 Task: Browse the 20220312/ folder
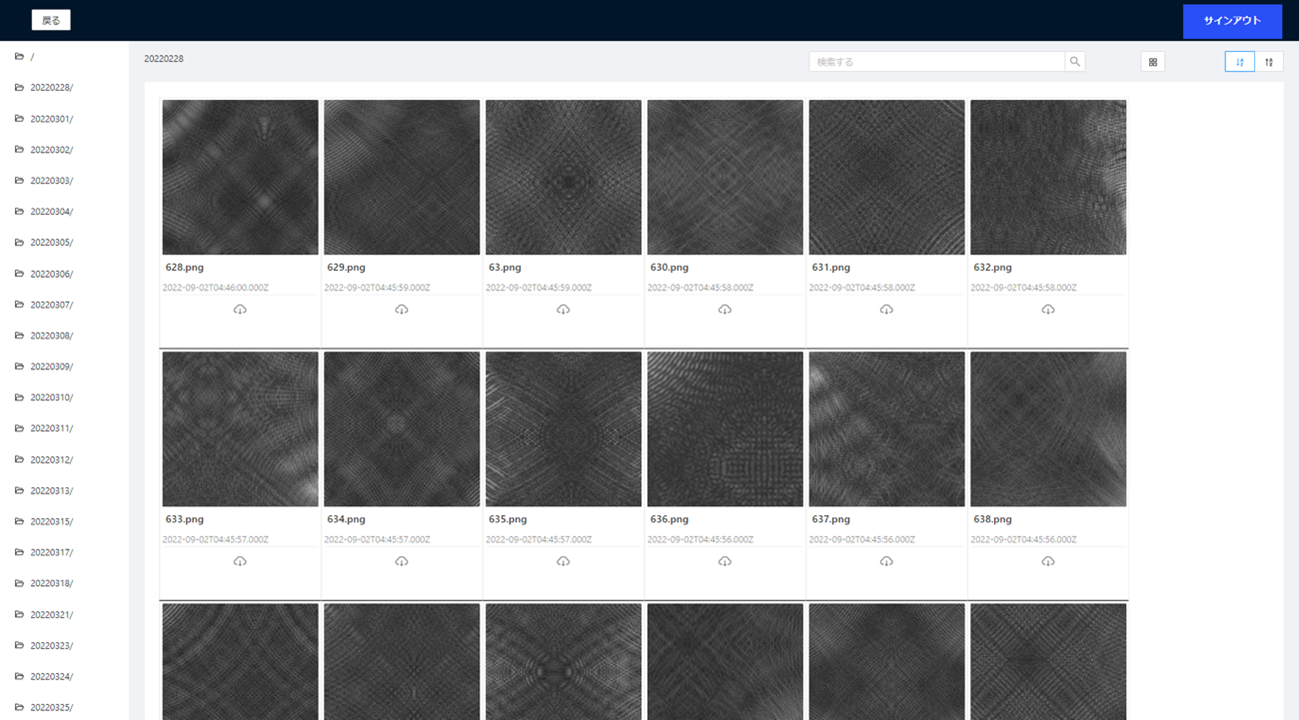click(x=52, y=460)
